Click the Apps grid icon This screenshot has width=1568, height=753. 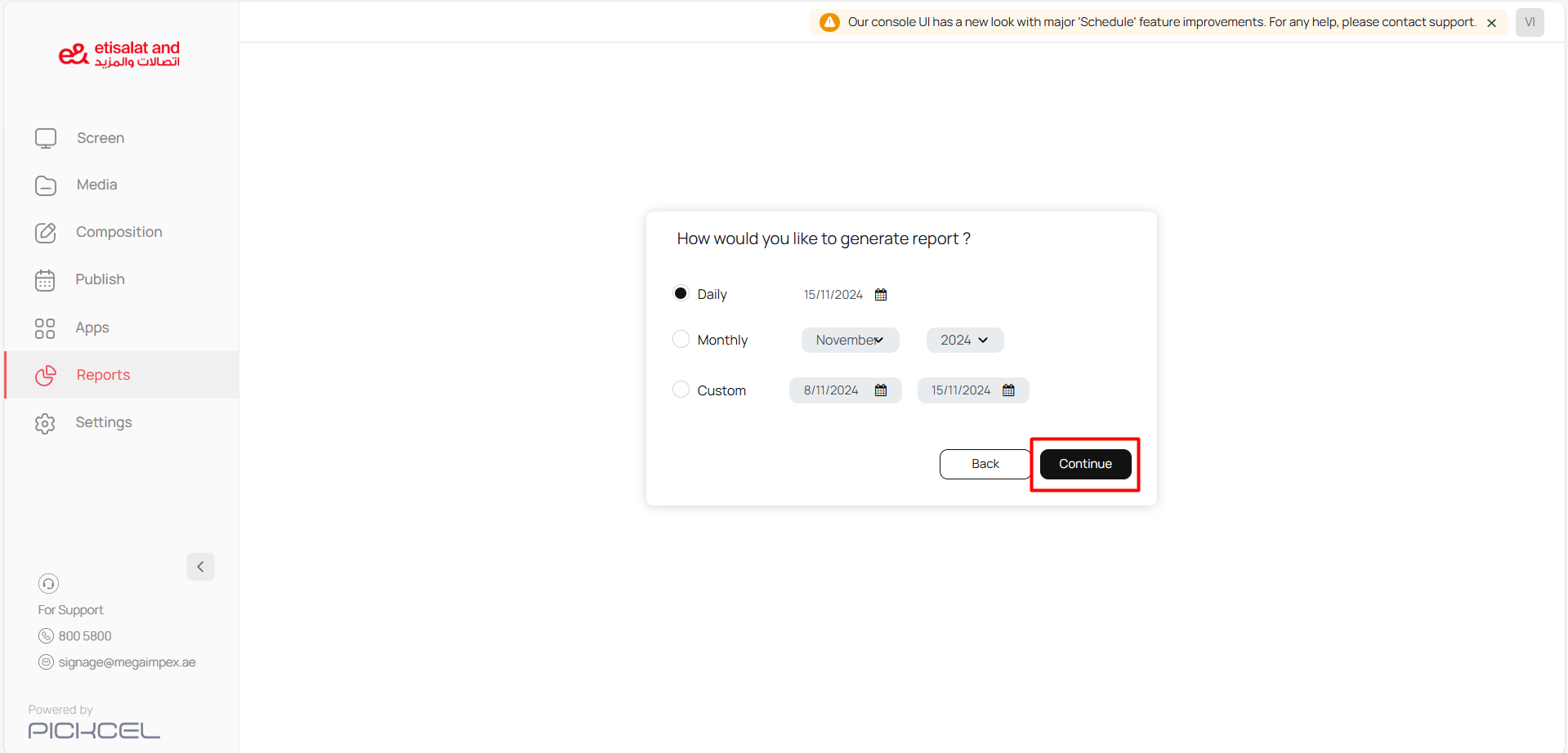point(45,328)
